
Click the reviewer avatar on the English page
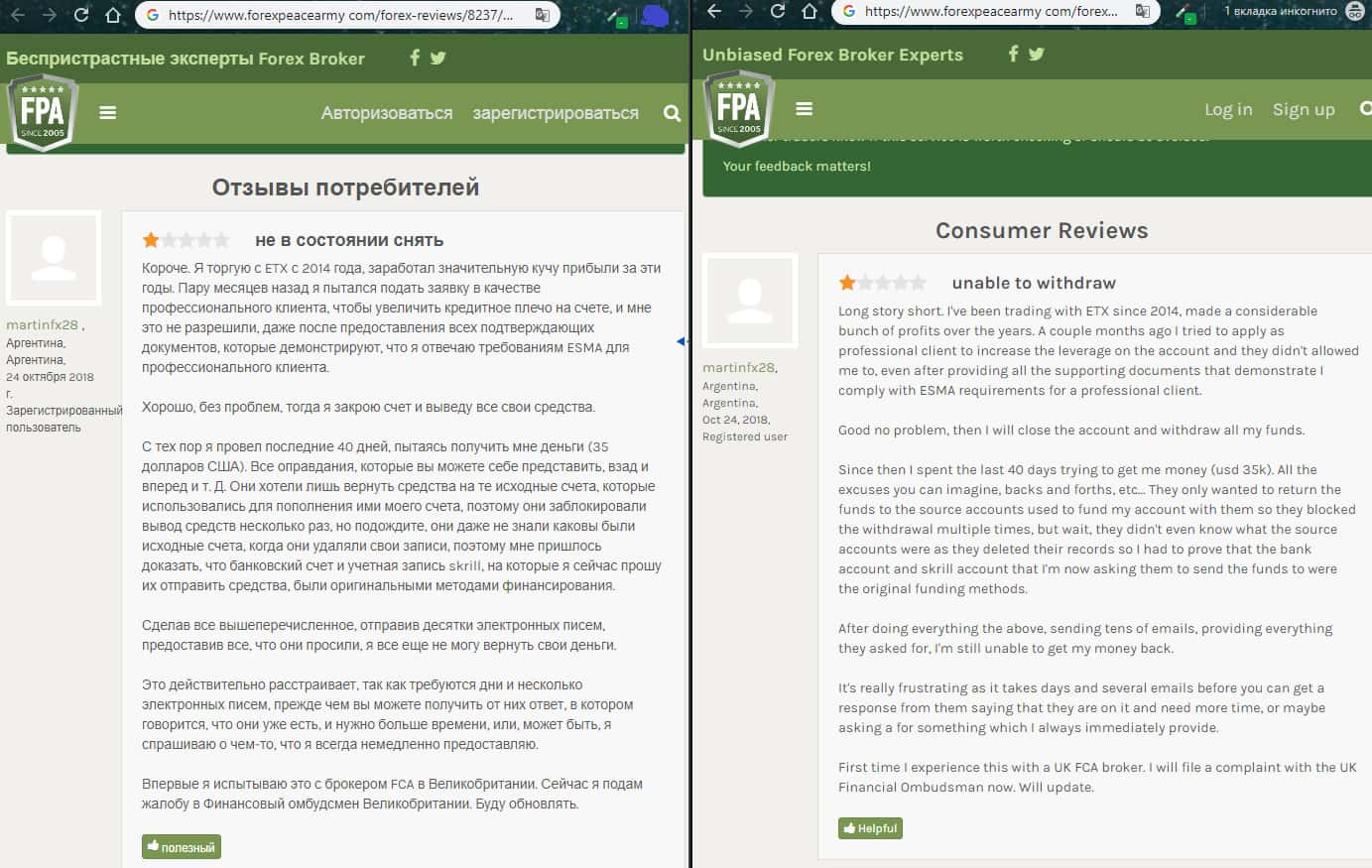(750, 300)
